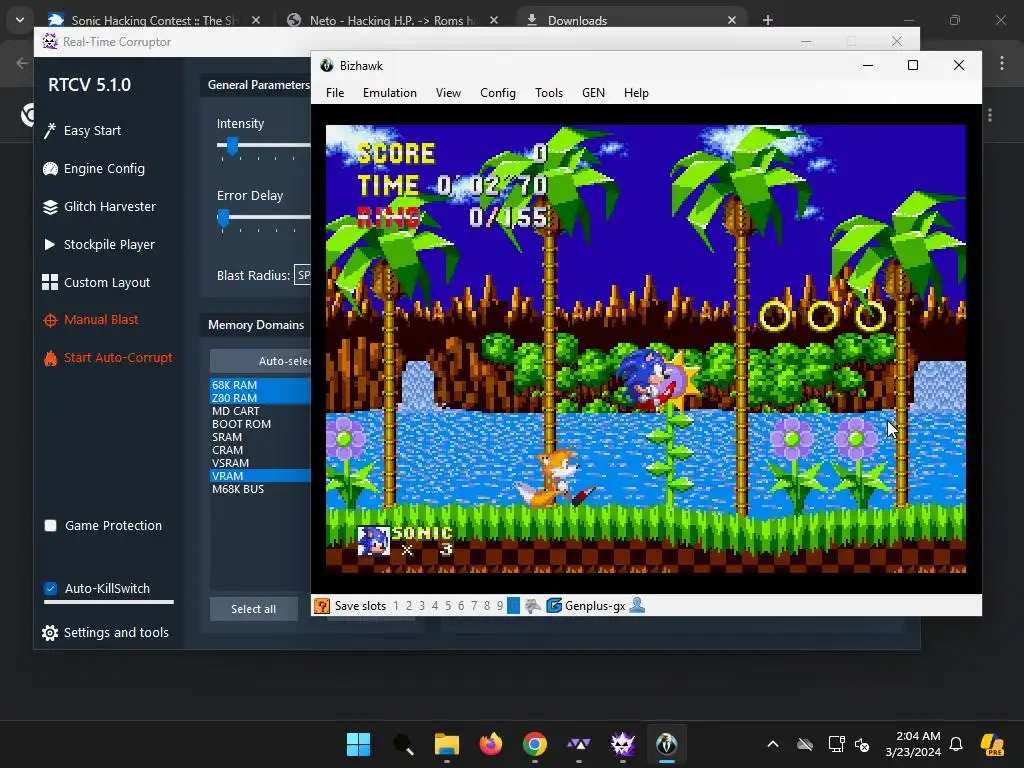This screenshot has width=1024, height=768.
Task: Show hidden system tray icons
Action: (x=773, y=744)
